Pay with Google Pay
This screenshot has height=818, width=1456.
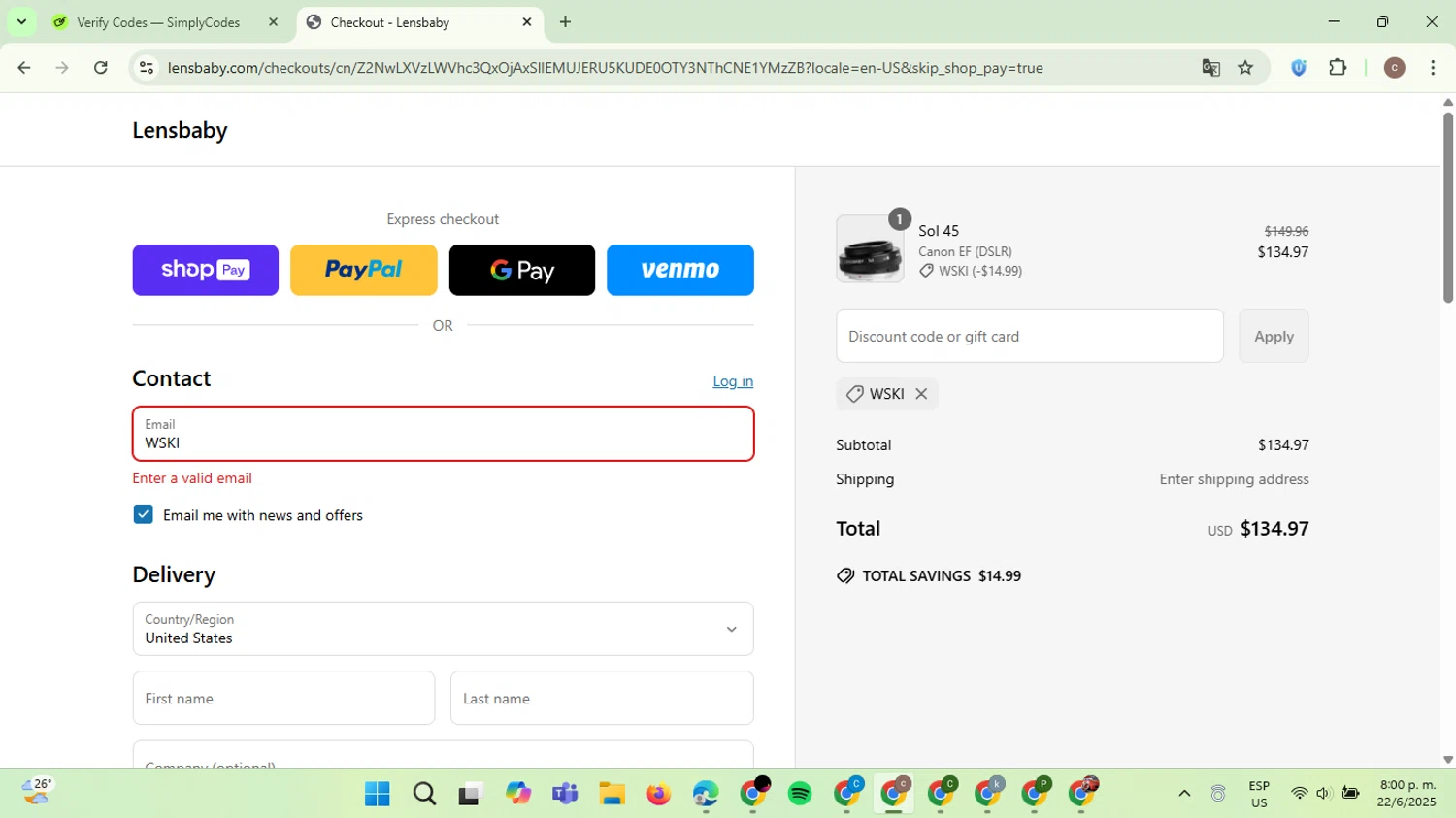pyautogui.click(x=522, y=270)
